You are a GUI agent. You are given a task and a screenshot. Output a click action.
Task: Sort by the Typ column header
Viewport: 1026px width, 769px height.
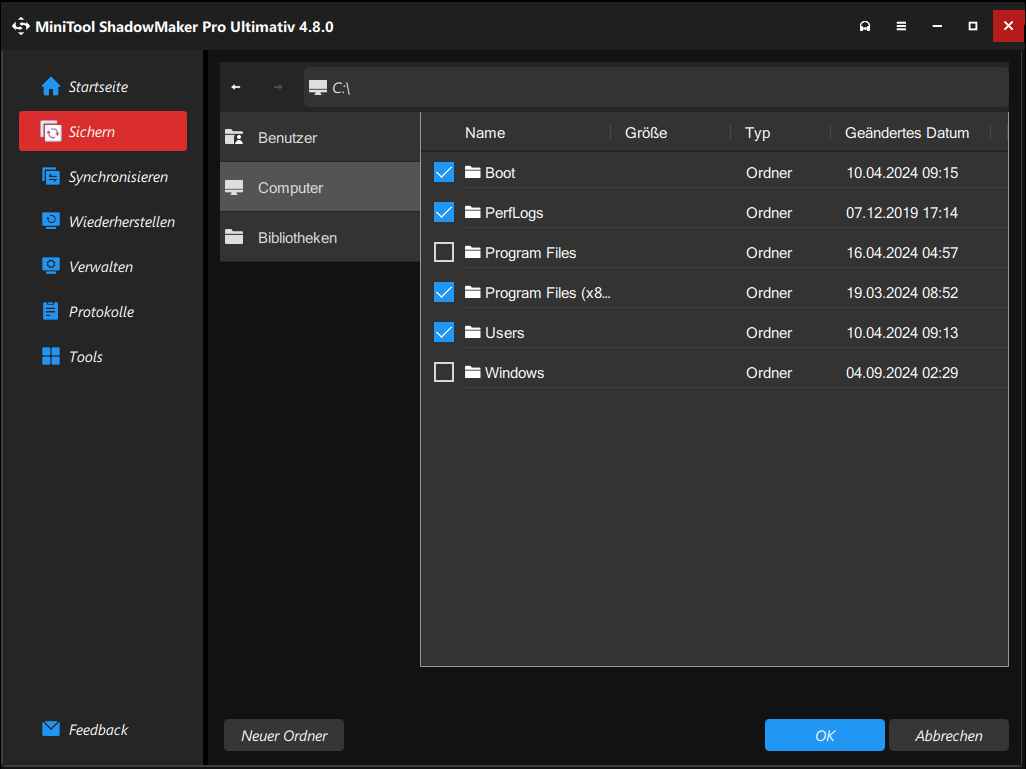(x=758, y=133)
